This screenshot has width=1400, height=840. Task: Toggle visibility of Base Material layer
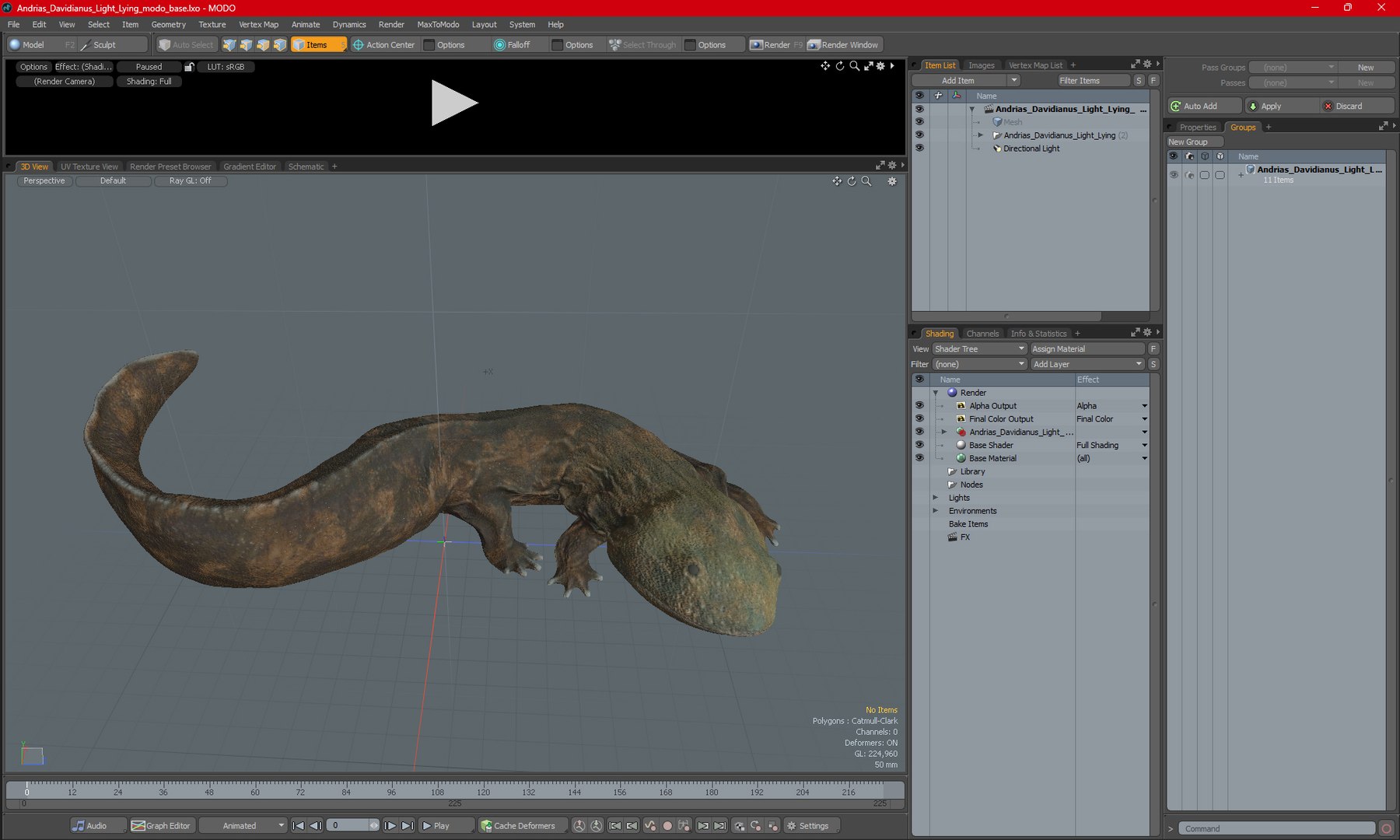(x=919, y=458)
